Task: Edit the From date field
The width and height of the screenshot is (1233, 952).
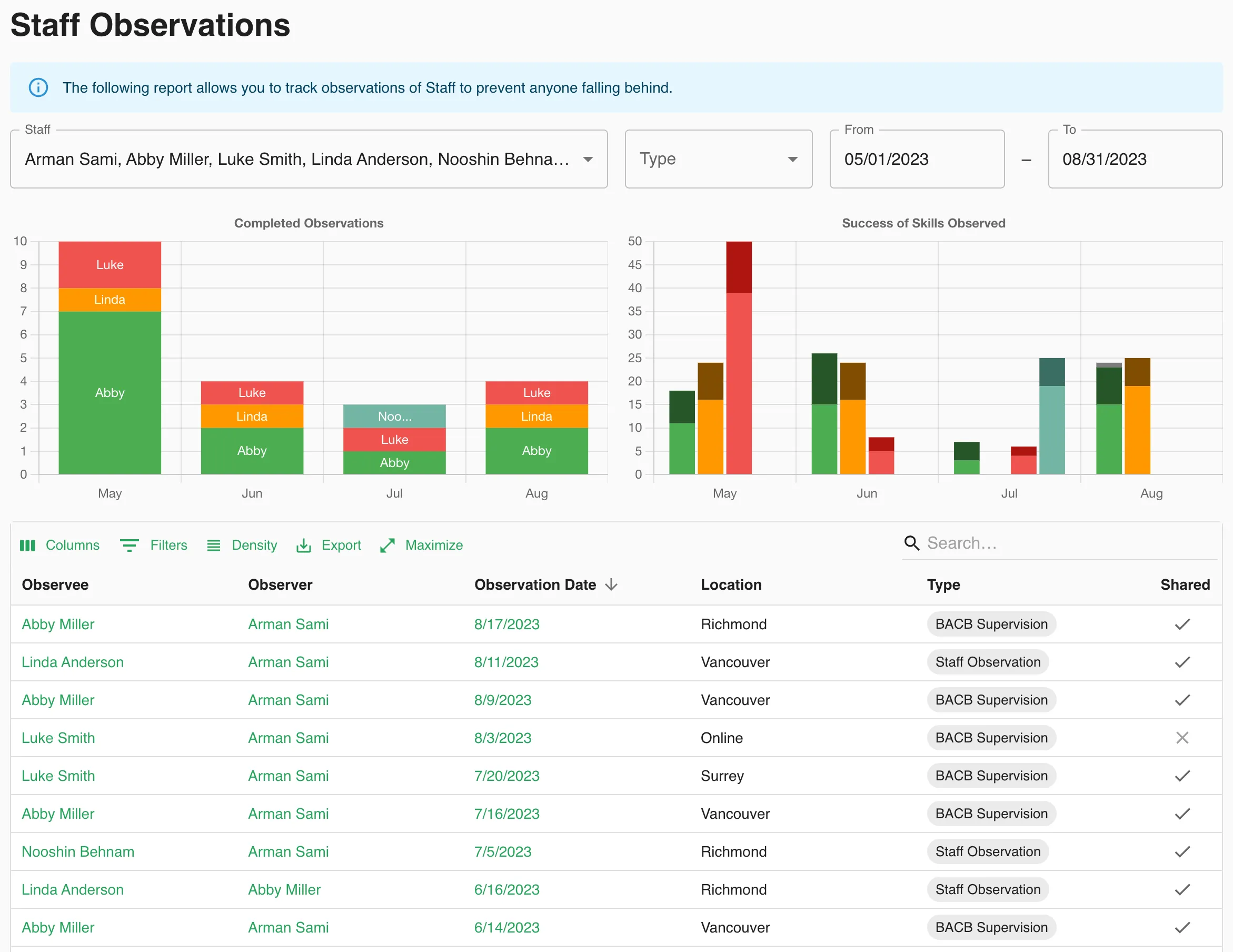Action: coord(917,159)
